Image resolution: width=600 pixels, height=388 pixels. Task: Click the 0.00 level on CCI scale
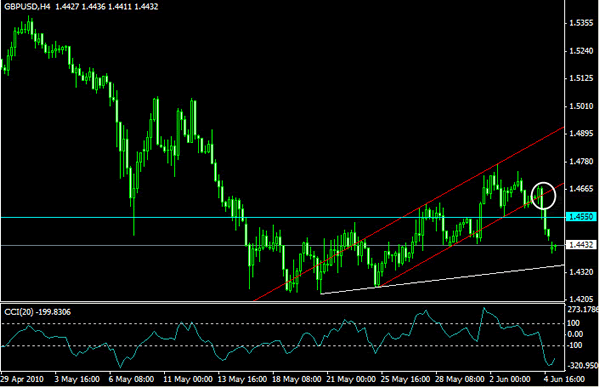pos(575,334)
